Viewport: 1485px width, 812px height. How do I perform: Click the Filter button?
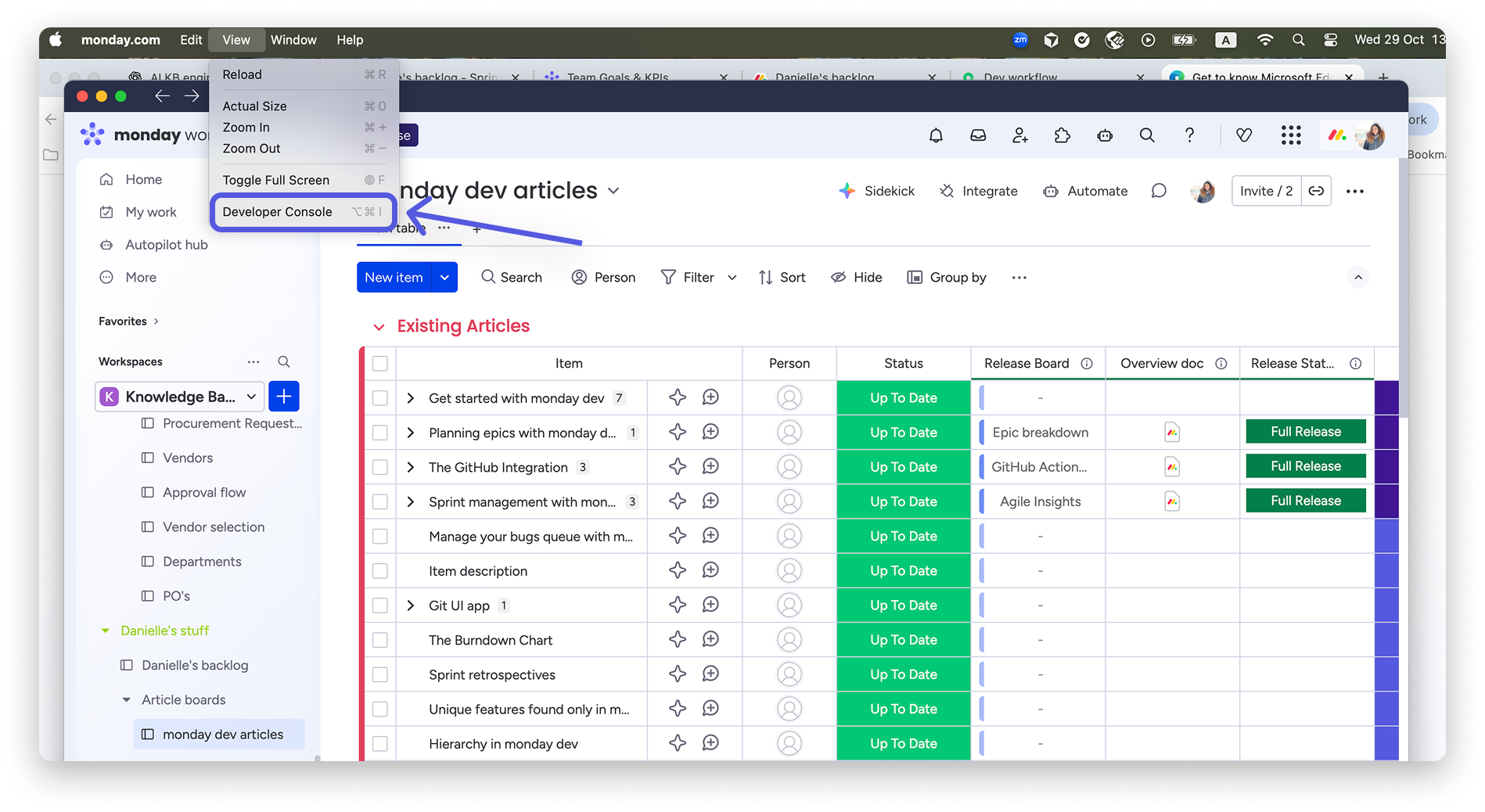coord(688,278)
